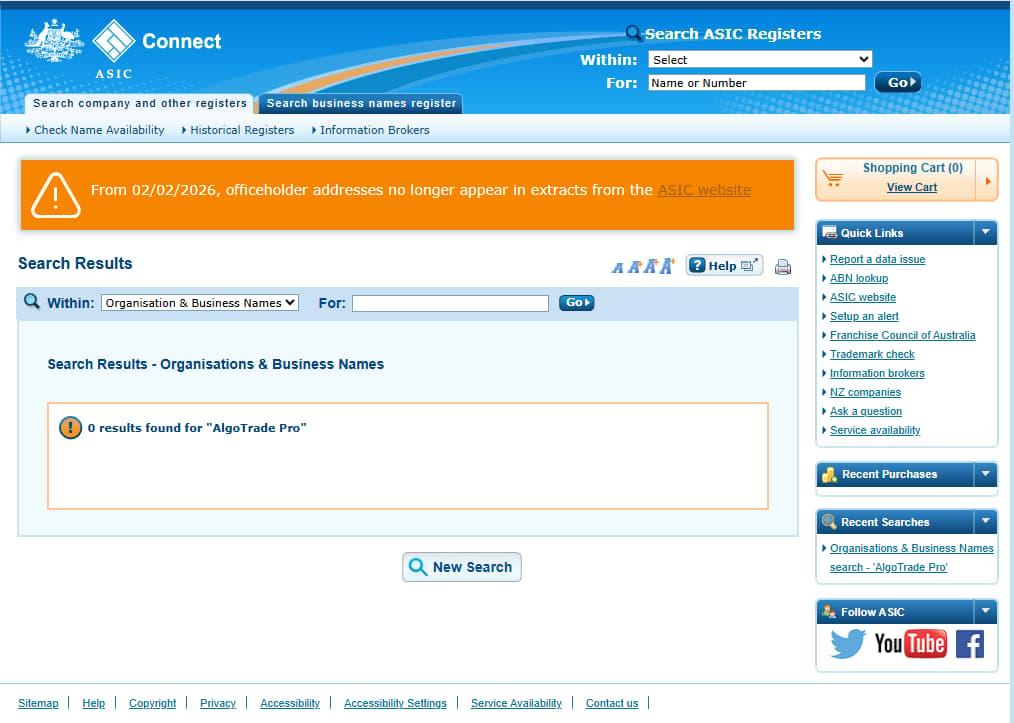Click the header Go button
Image resolution: width=1014 pixels, height=723 pixels.
click(x=898, y=82)
